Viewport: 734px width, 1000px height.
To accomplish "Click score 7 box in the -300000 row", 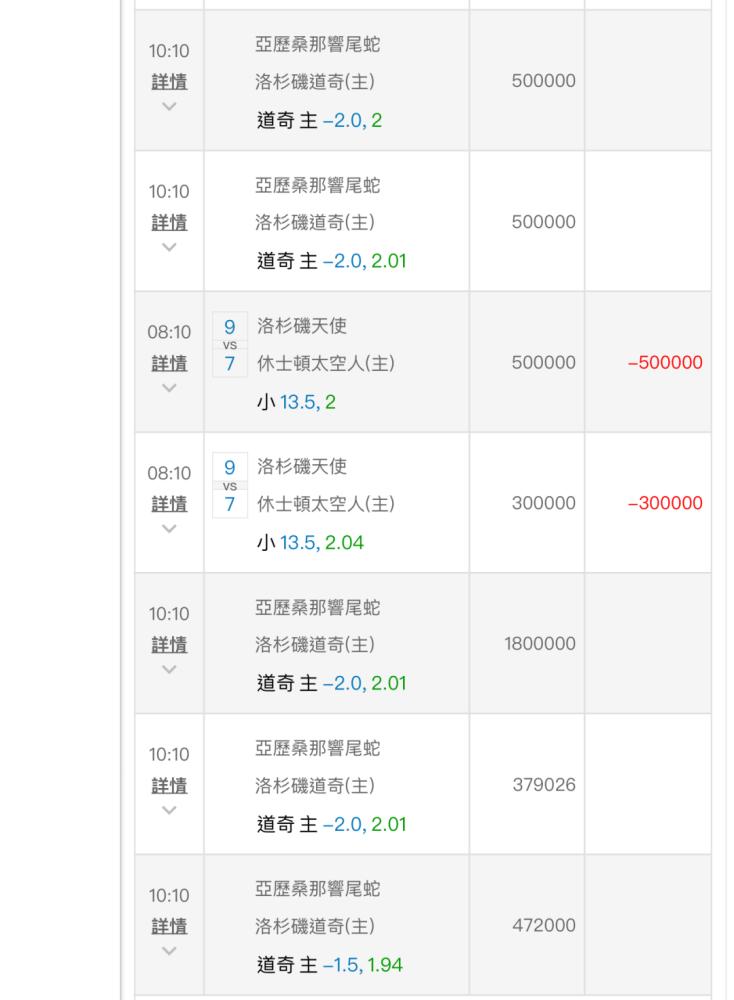I will point(230,504).
